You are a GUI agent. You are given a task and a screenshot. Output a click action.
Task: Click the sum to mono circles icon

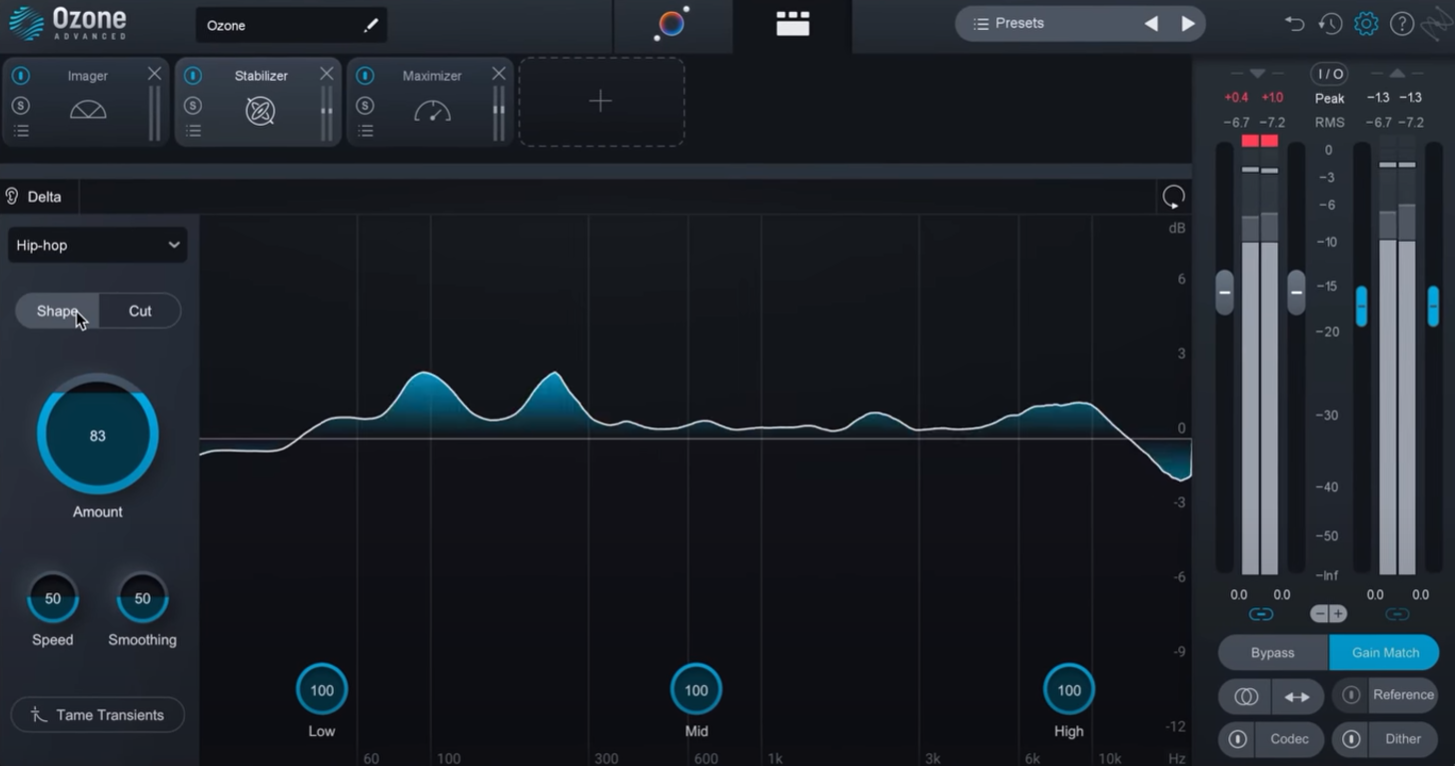coord(1245,696)
